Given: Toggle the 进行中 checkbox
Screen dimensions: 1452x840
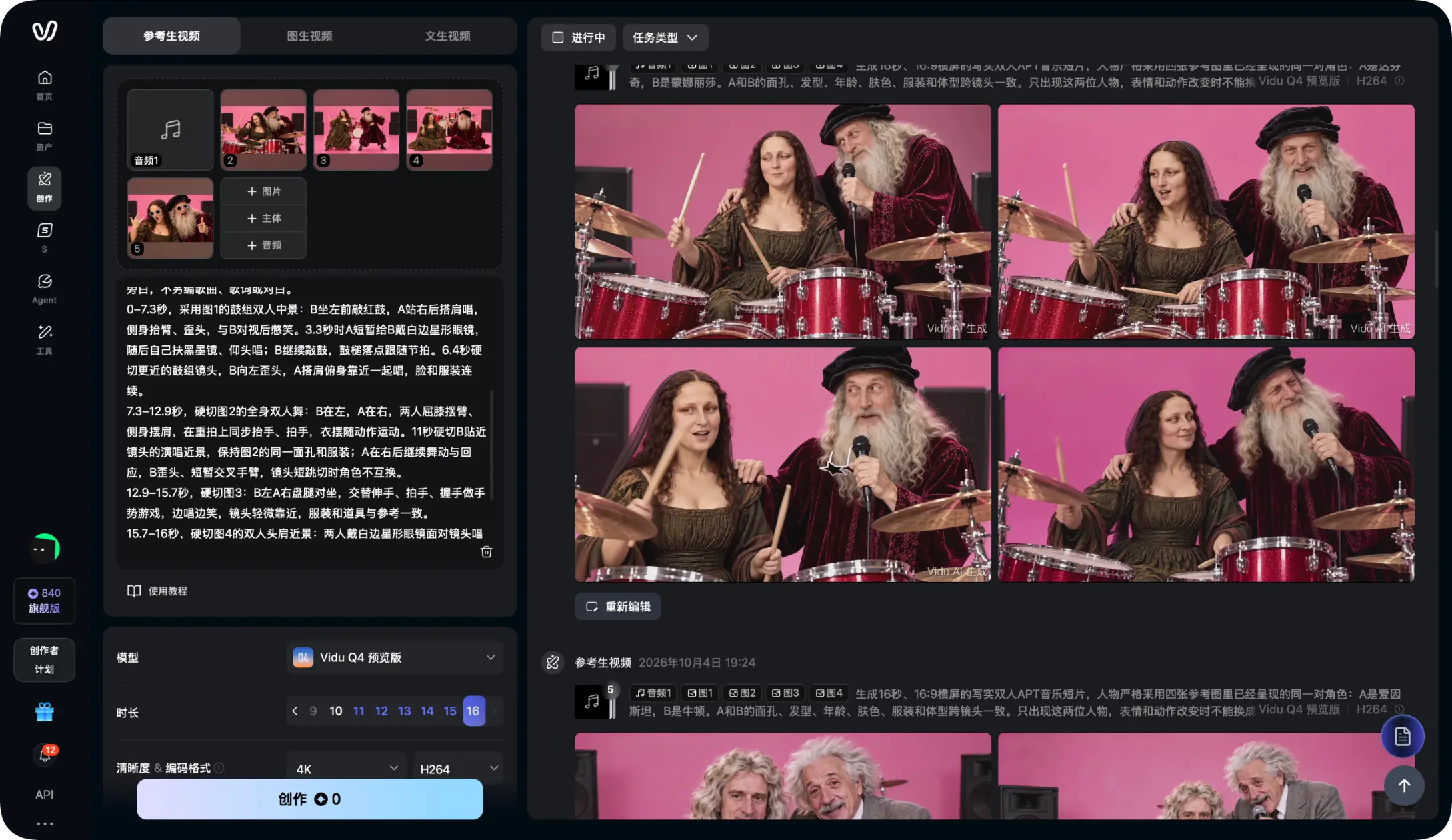Looking at the screenshot, I should [558, 37].
